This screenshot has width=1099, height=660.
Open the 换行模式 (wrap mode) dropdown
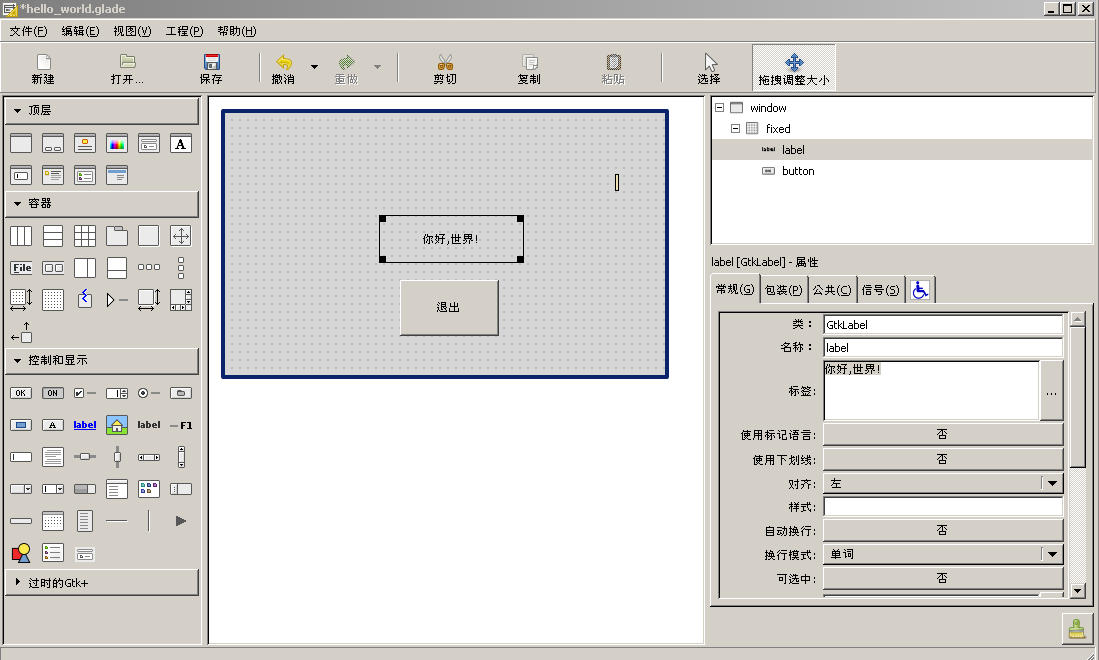point(942,554)
